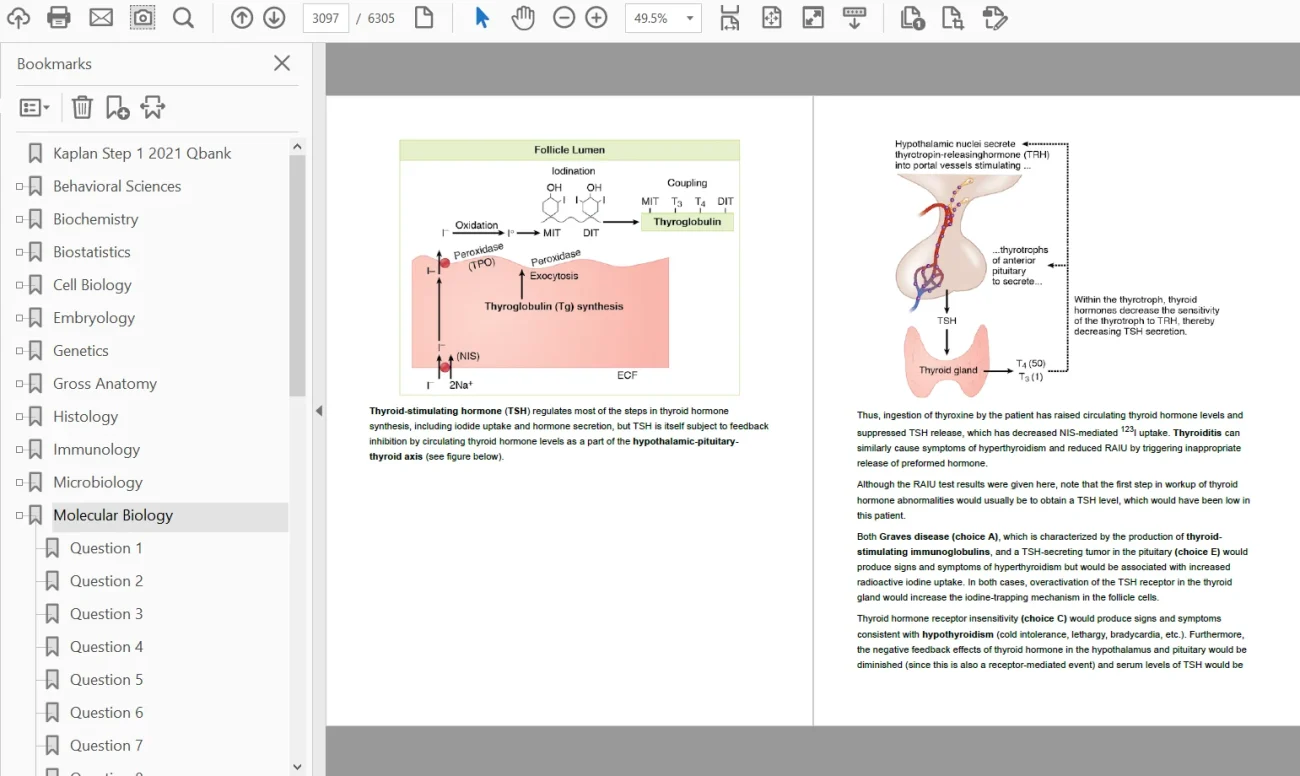Open Question 5 bookmark

pos(106,680)
